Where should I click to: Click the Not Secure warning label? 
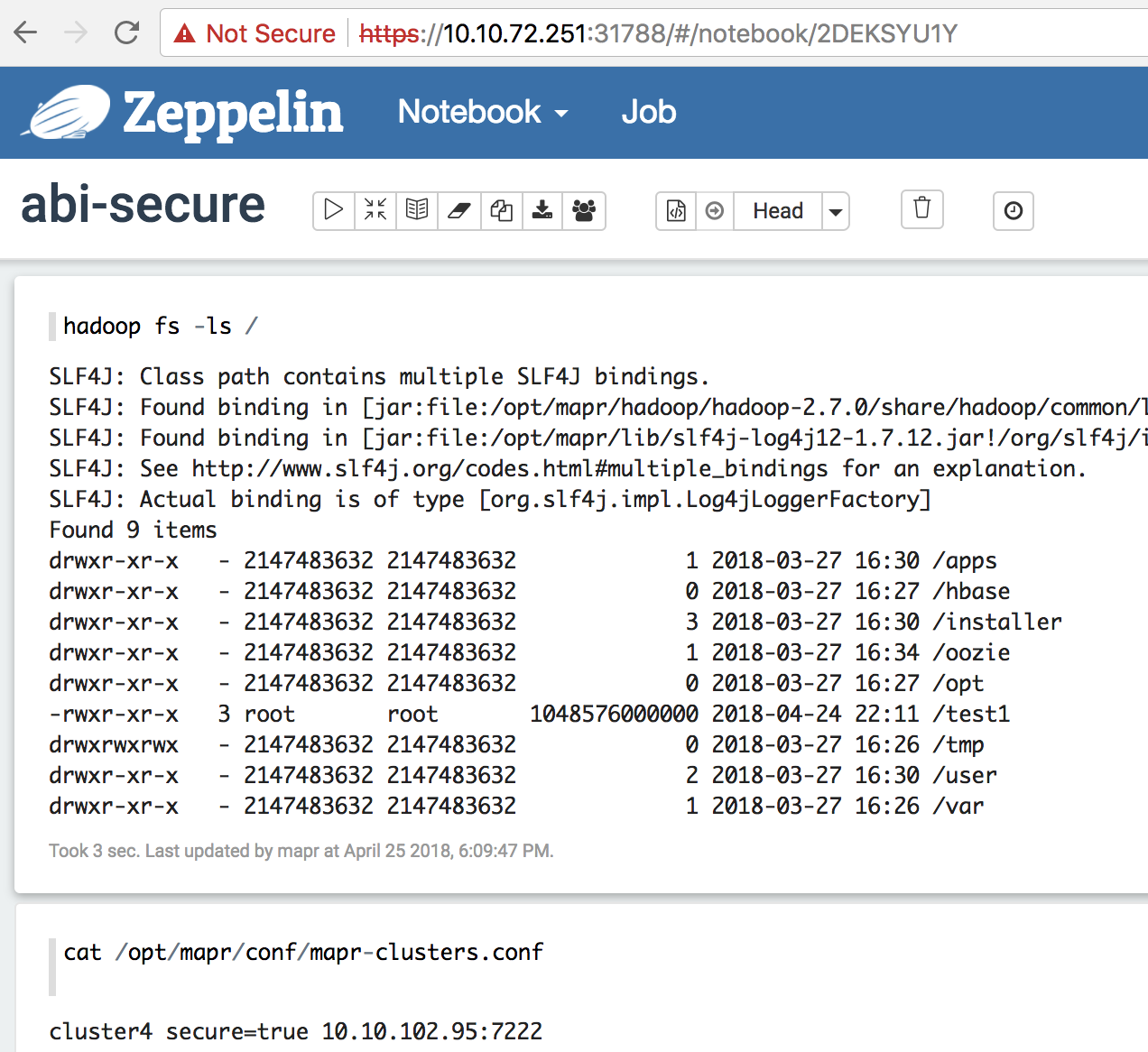(x=254, y=32)
